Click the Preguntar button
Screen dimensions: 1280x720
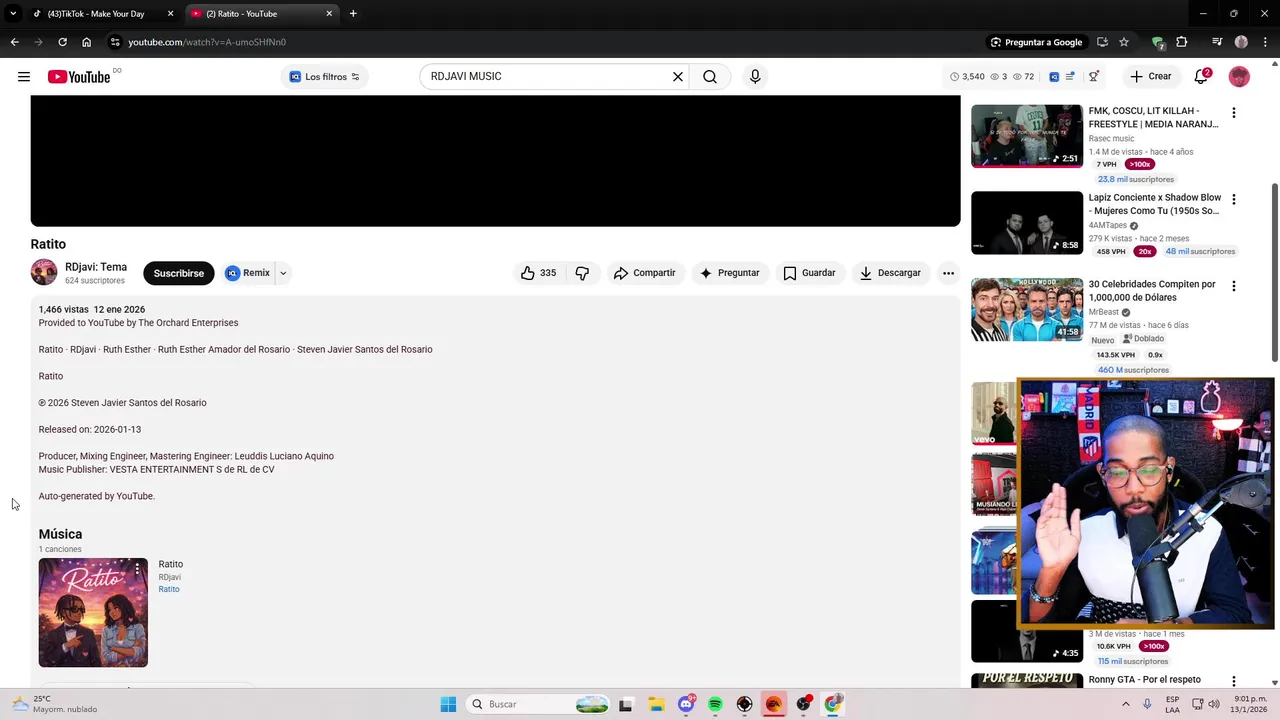click(x=729, y=273)
